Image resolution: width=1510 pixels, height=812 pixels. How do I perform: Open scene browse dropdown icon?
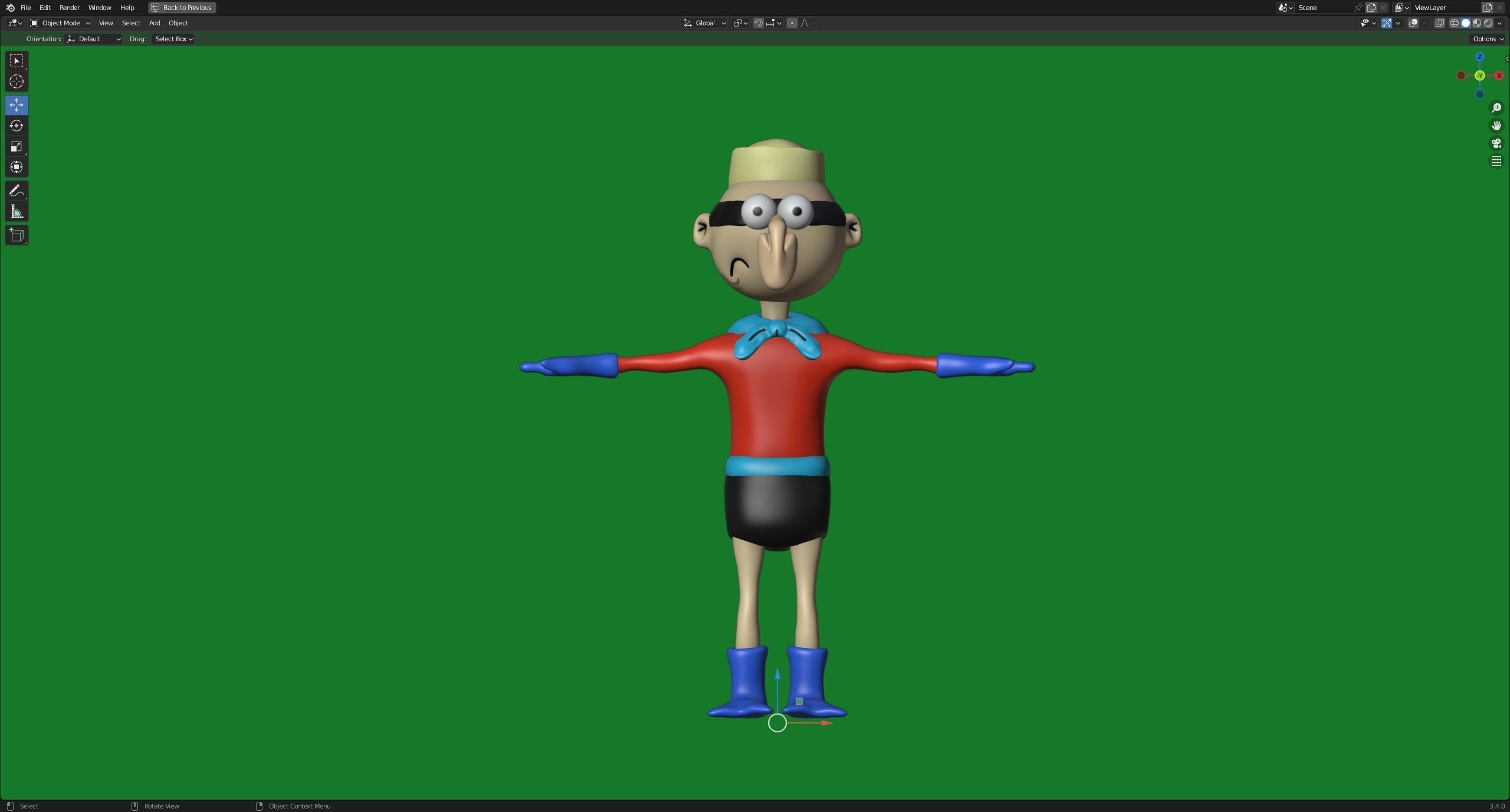point(1285,8)
